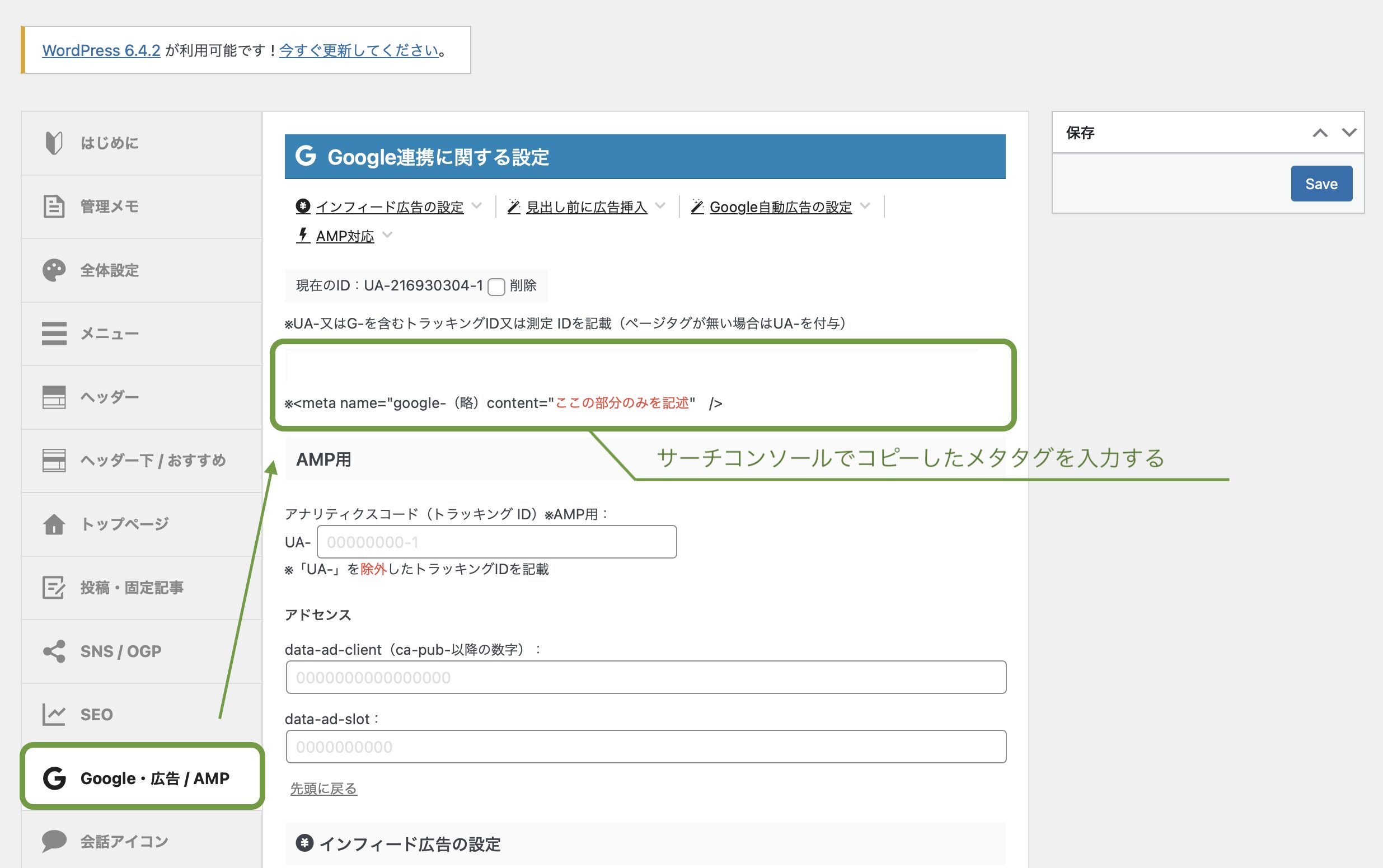The width and height of the screenshot is (1383, 868).
Task: Click the Google G icon in the sidebar
Action: (x=54, y=778)
